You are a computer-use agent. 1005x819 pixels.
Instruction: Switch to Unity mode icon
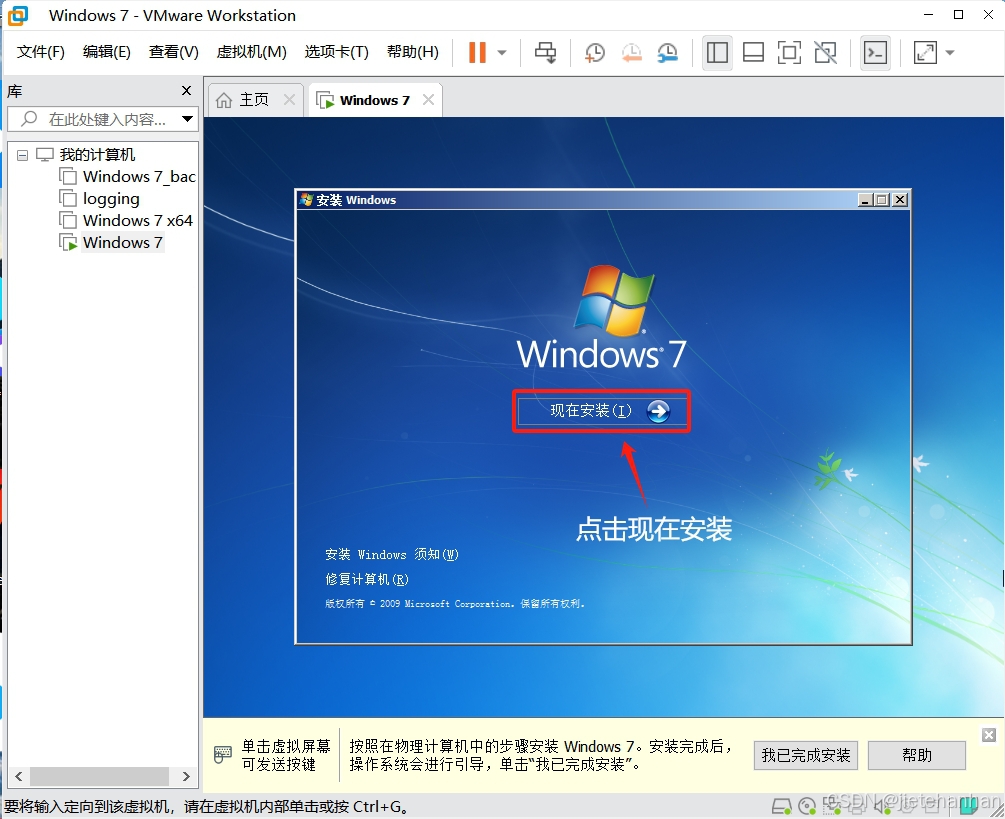[x=826, y=53]
